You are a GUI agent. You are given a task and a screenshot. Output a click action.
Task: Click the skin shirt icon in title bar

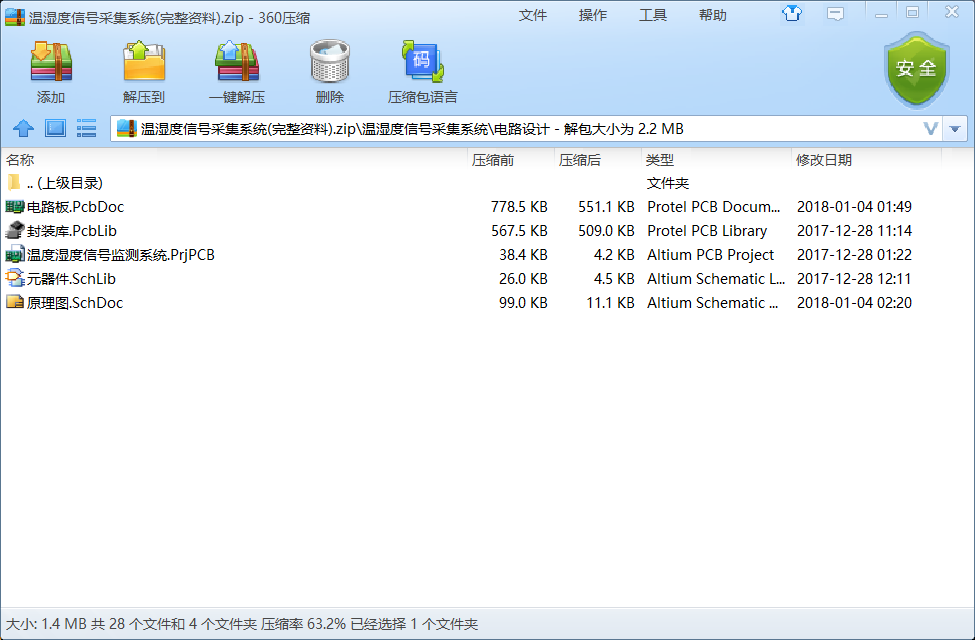(792, 13)
